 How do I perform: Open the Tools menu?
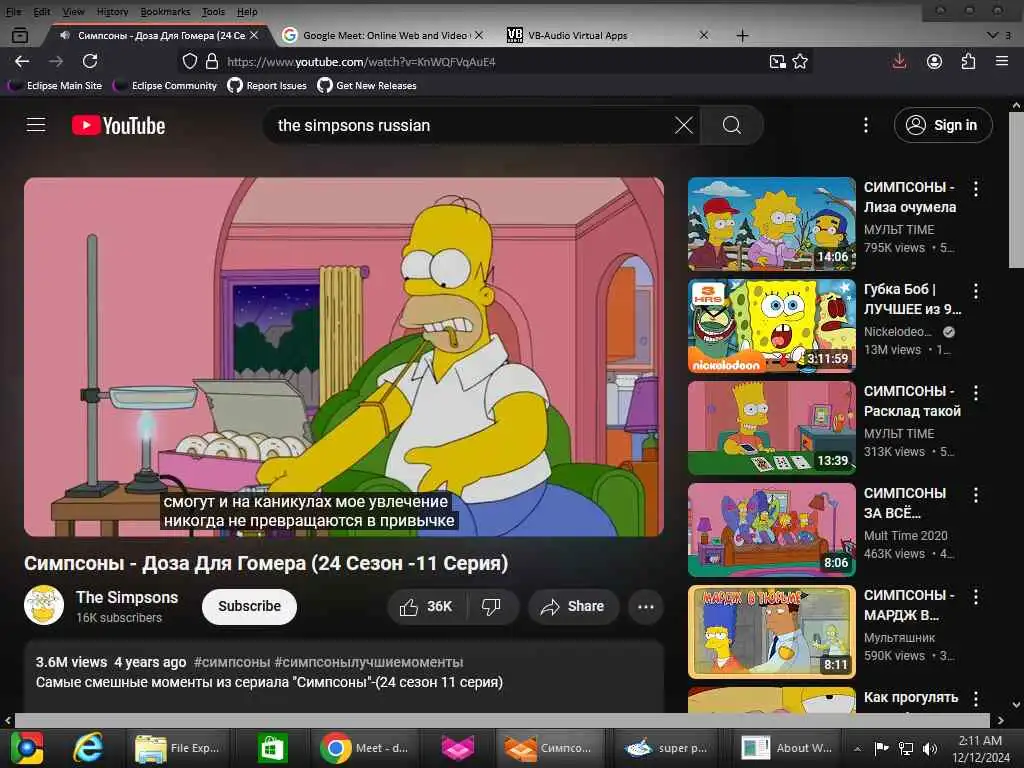213,12
